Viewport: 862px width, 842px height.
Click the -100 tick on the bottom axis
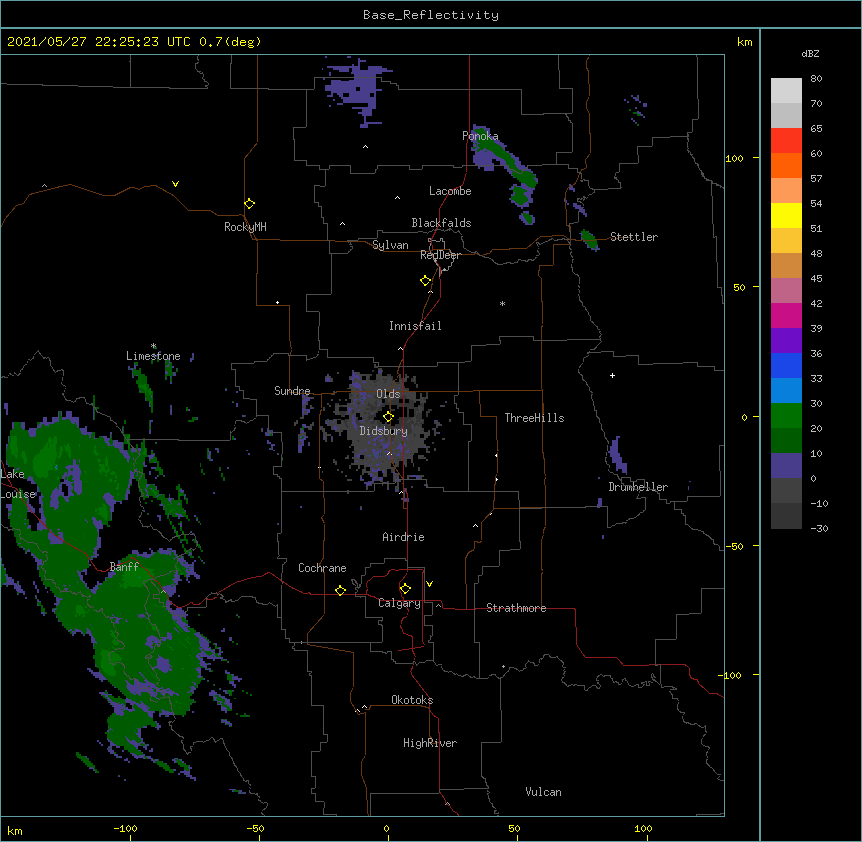[125, 828]
